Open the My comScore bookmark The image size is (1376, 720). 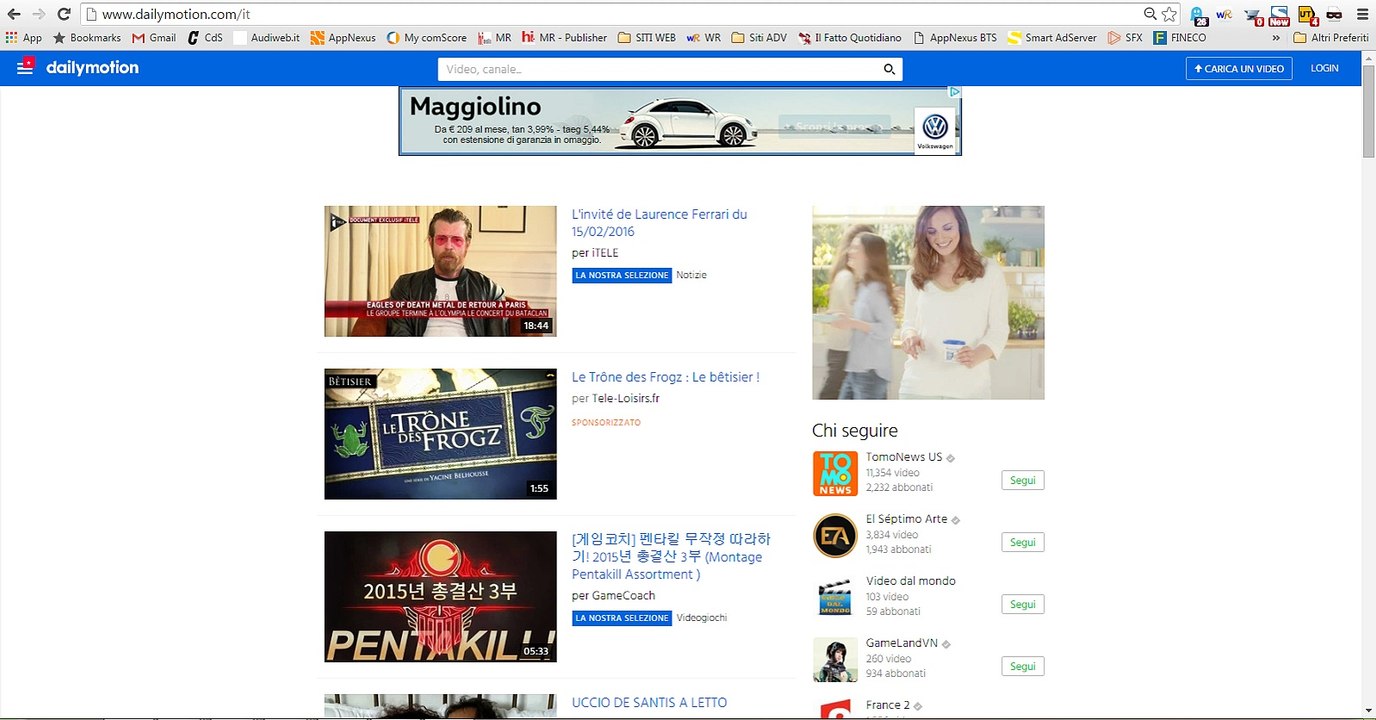tap(426, 38)
